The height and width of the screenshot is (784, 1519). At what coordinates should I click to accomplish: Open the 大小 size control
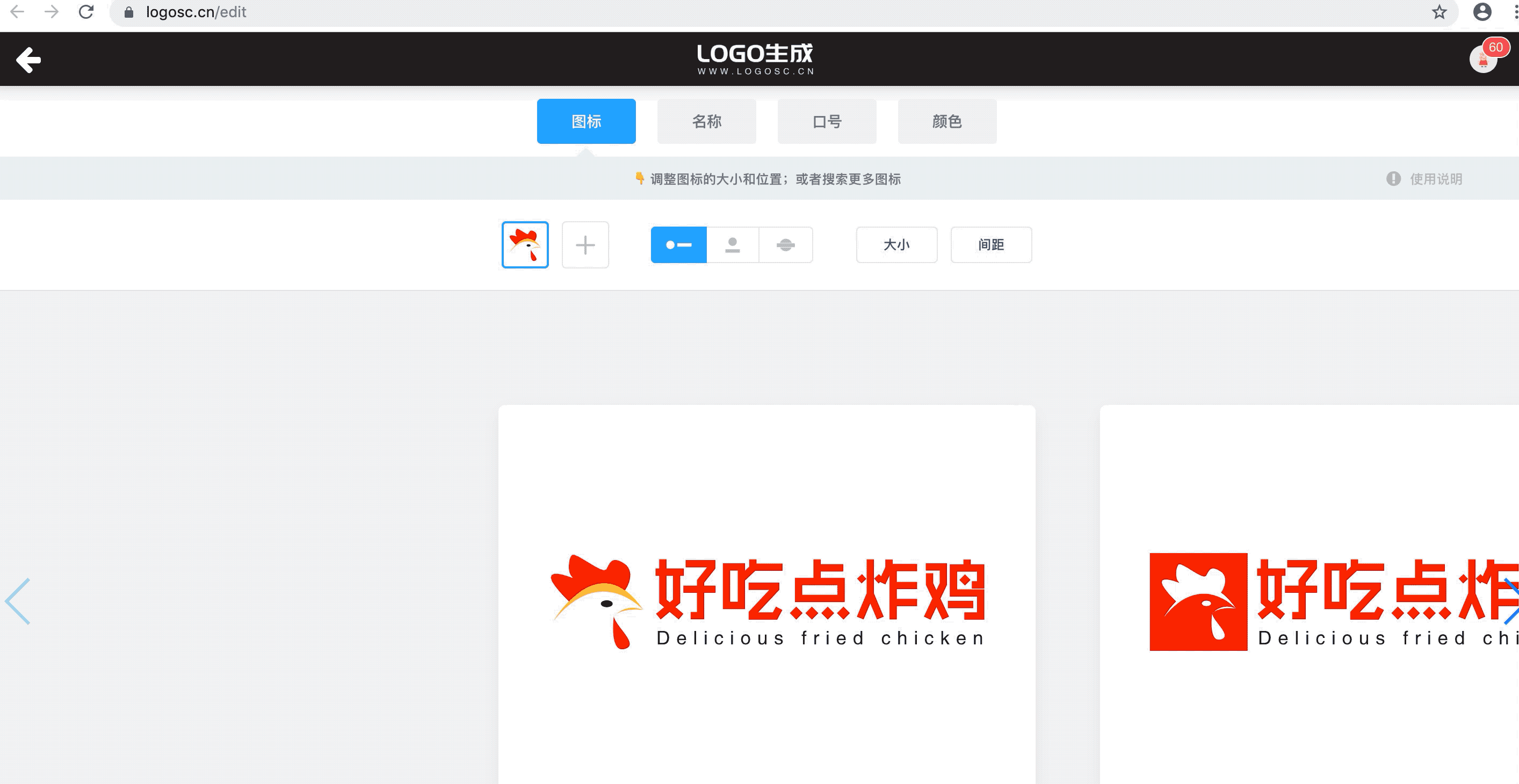click(x=896, y=245)
